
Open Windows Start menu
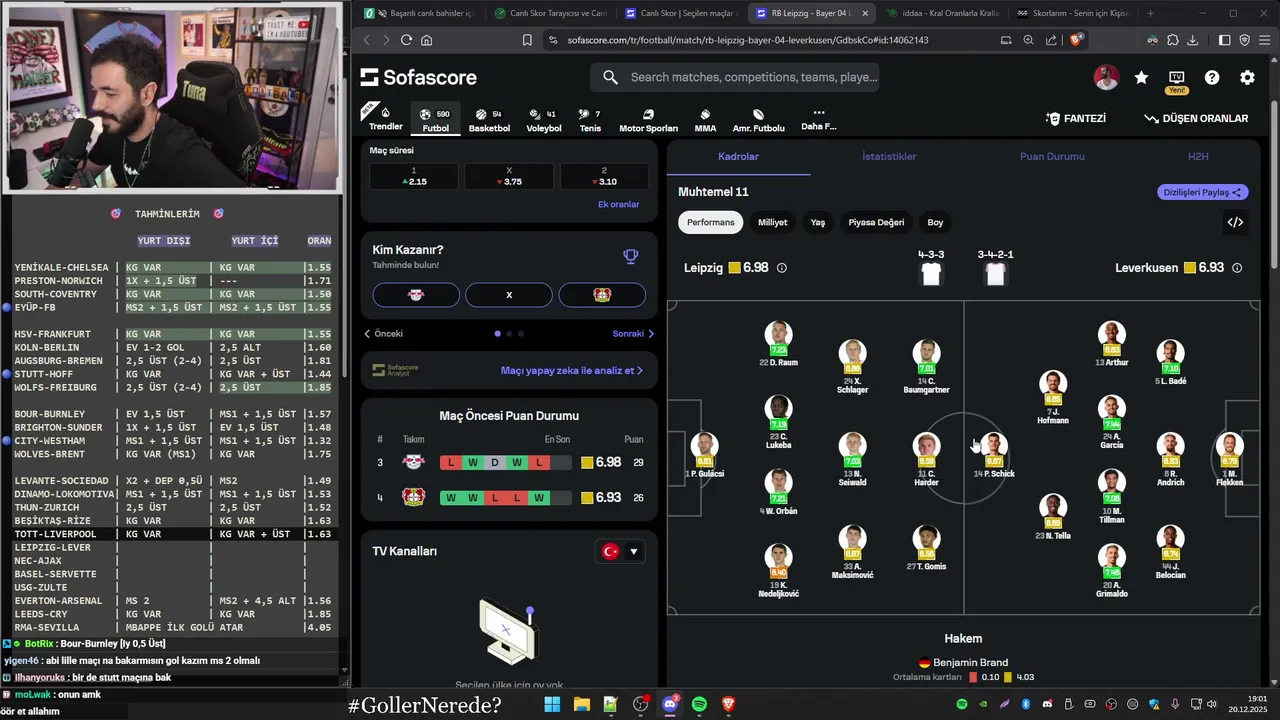[552, 704]
